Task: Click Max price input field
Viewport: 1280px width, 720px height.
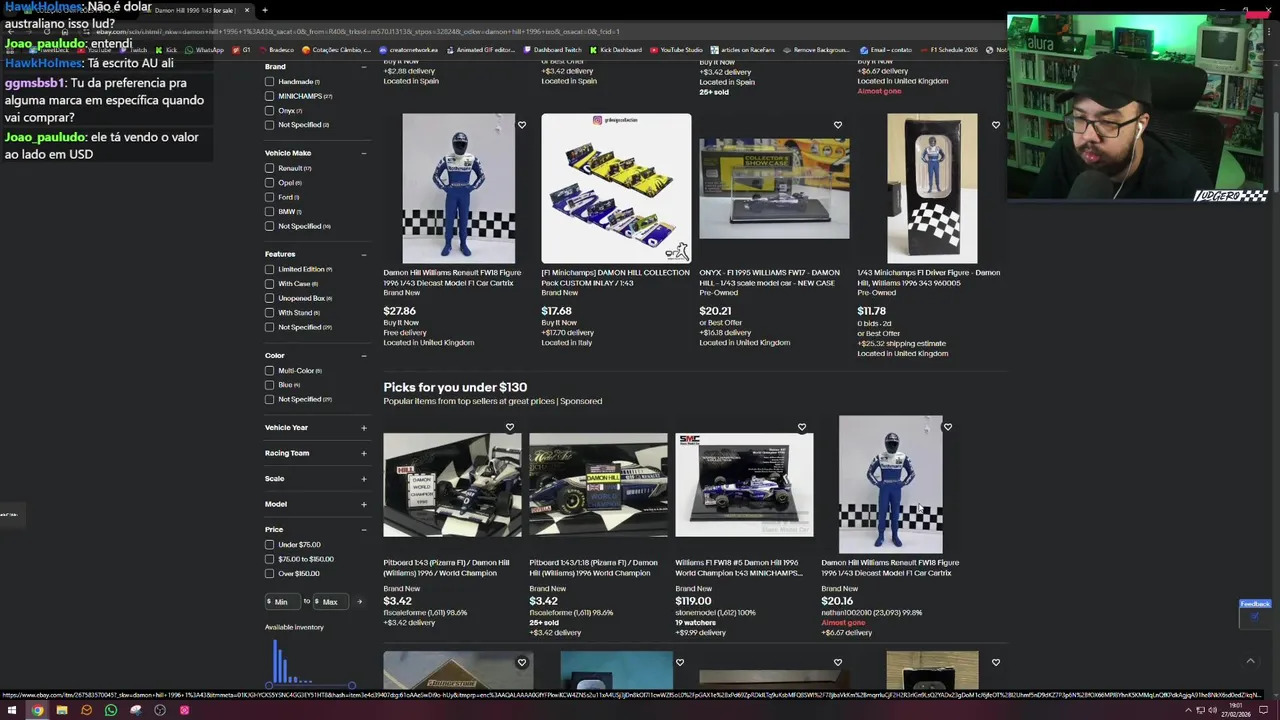Action: click(x=332, y=602)
